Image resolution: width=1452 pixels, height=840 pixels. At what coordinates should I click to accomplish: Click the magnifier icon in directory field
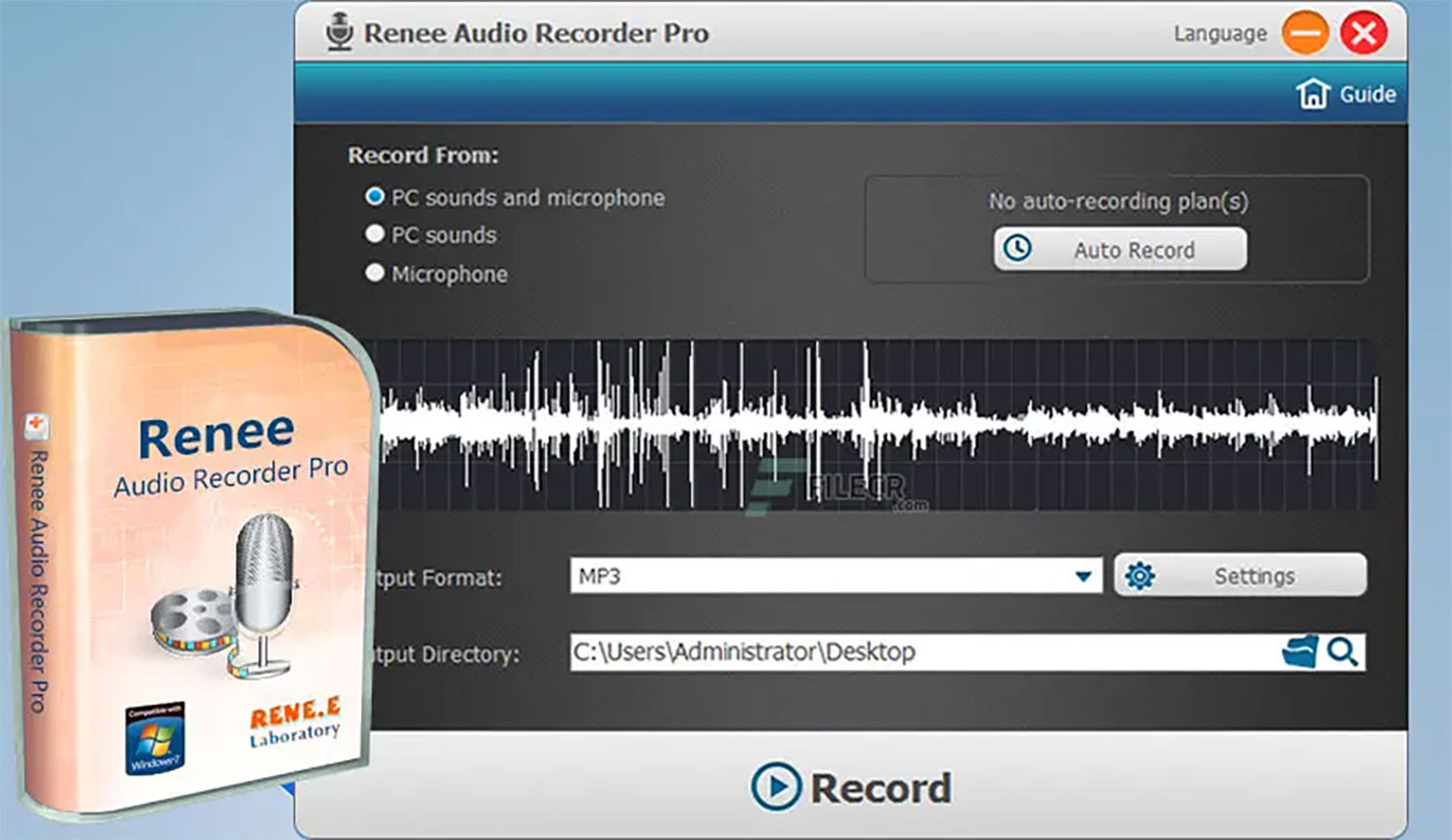1343,652
